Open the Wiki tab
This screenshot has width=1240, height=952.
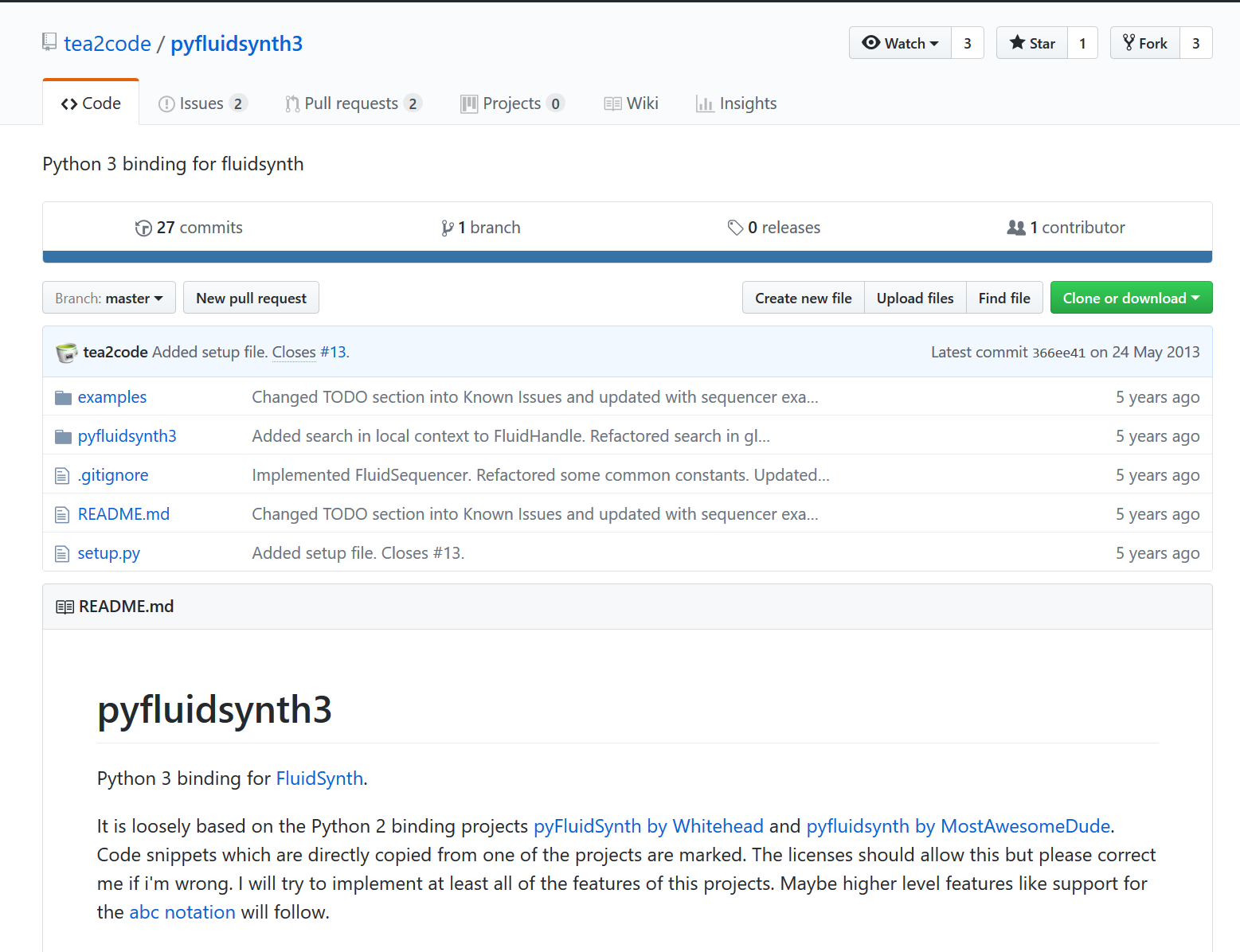(631, 103)
